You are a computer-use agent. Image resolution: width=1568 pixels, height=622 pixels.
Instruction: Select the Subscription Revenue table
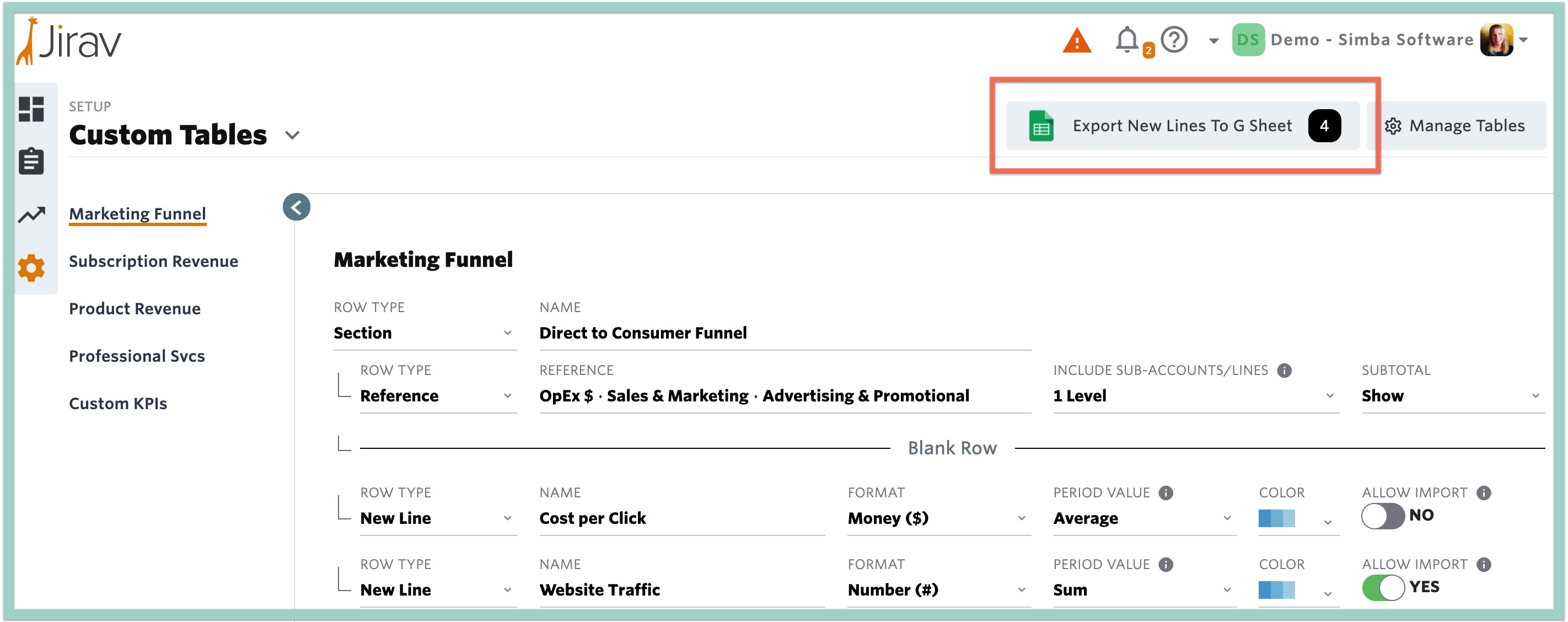[x=153, y=261]
